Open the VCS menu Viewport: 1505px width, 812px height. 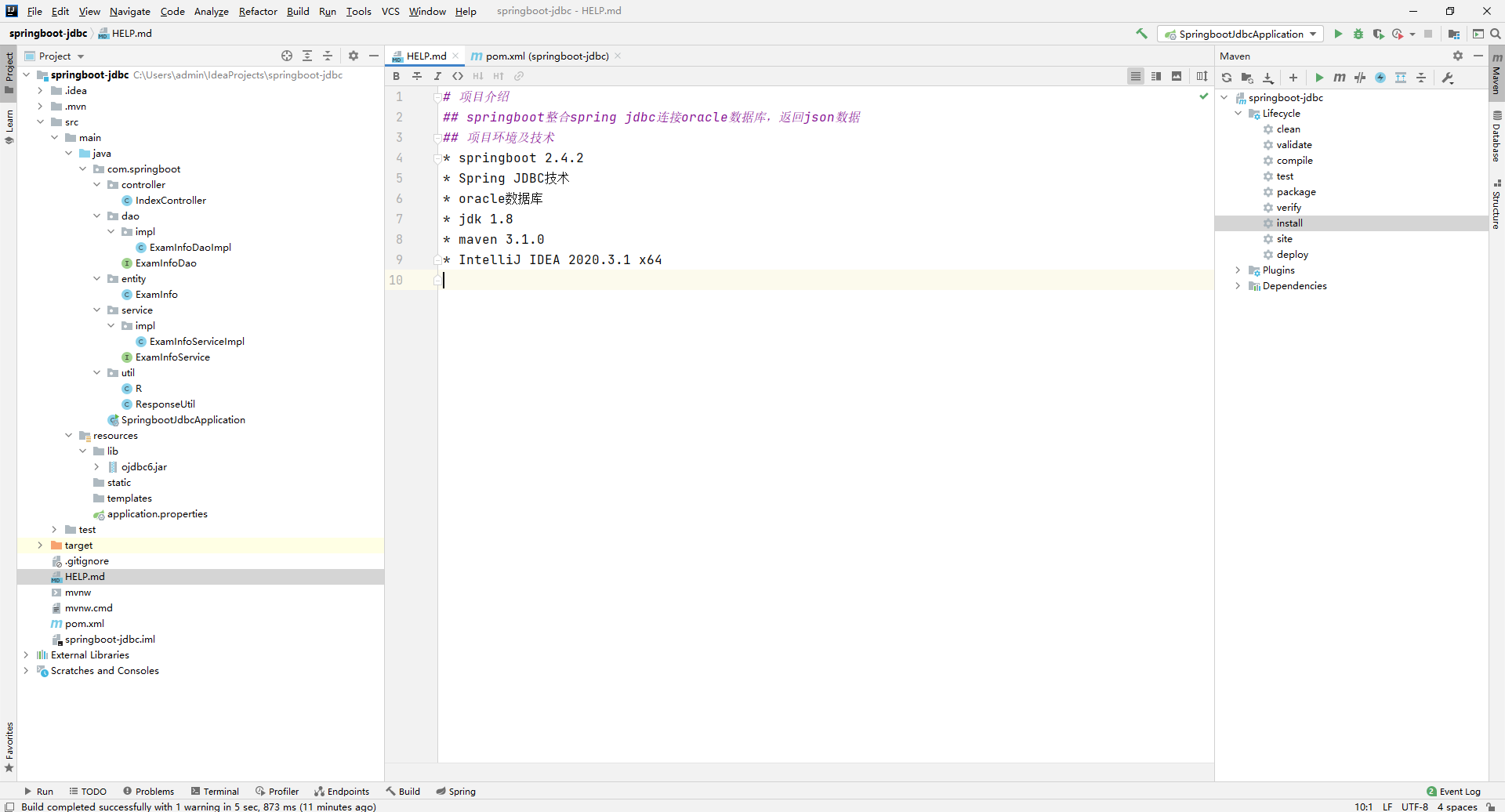point(390,11)
